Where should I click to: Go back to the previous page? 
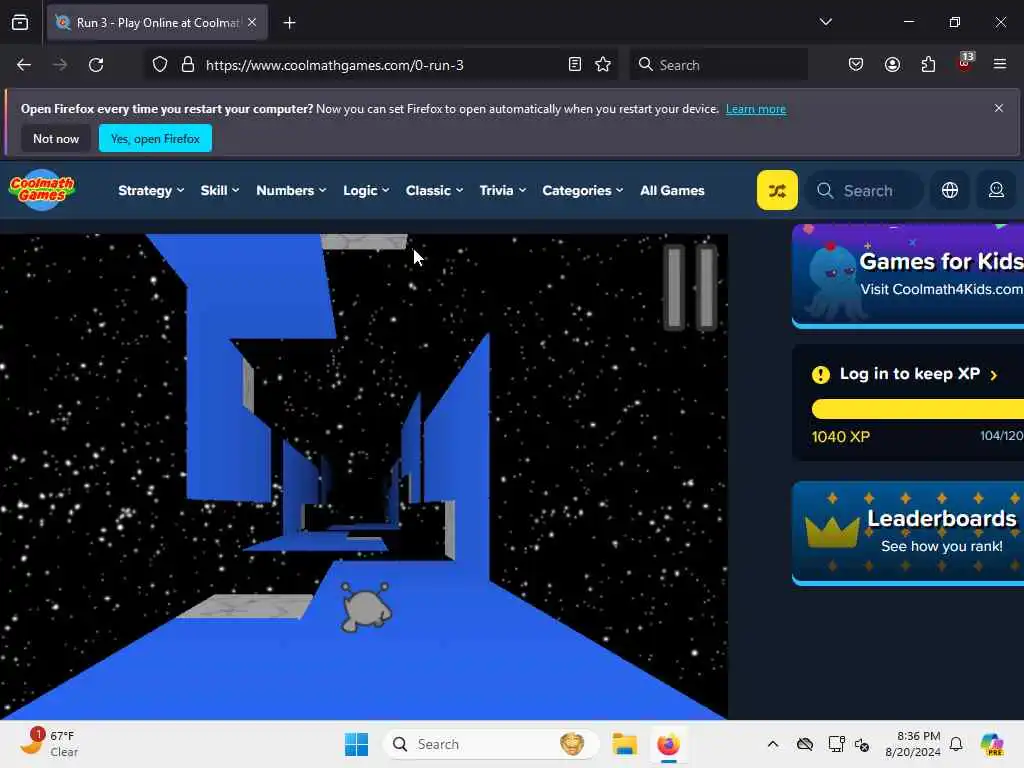(24, 65)
